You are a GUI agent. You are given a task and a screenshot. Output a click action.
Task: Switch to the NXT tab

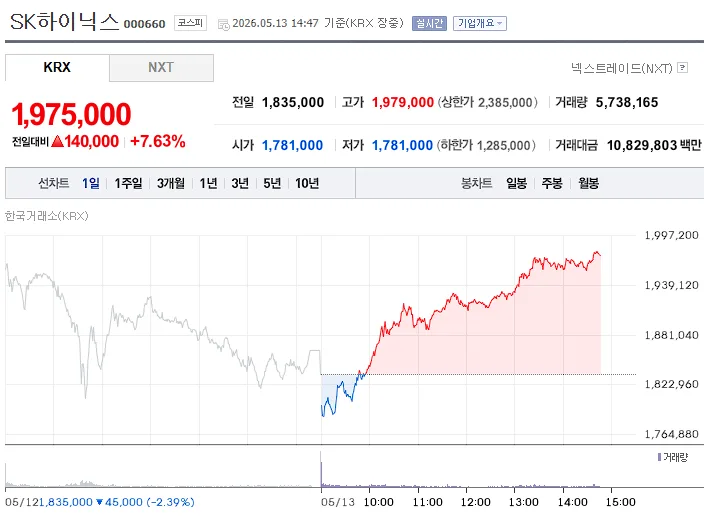pyautogui.click(x=161, y=67)
